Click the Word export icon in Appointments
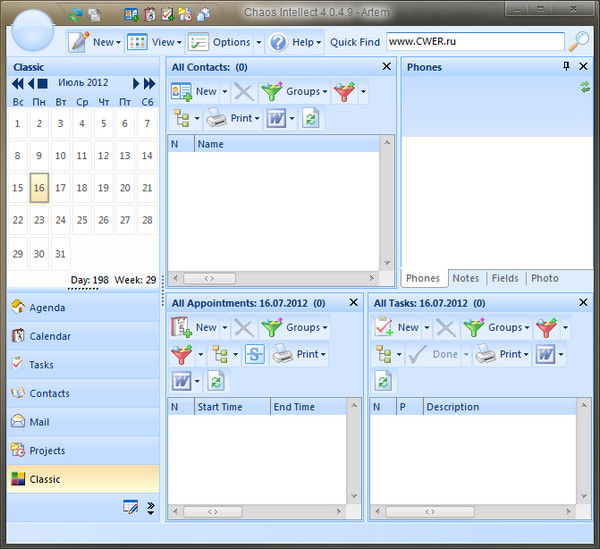The image size is (600, 549). click(182, 380)
